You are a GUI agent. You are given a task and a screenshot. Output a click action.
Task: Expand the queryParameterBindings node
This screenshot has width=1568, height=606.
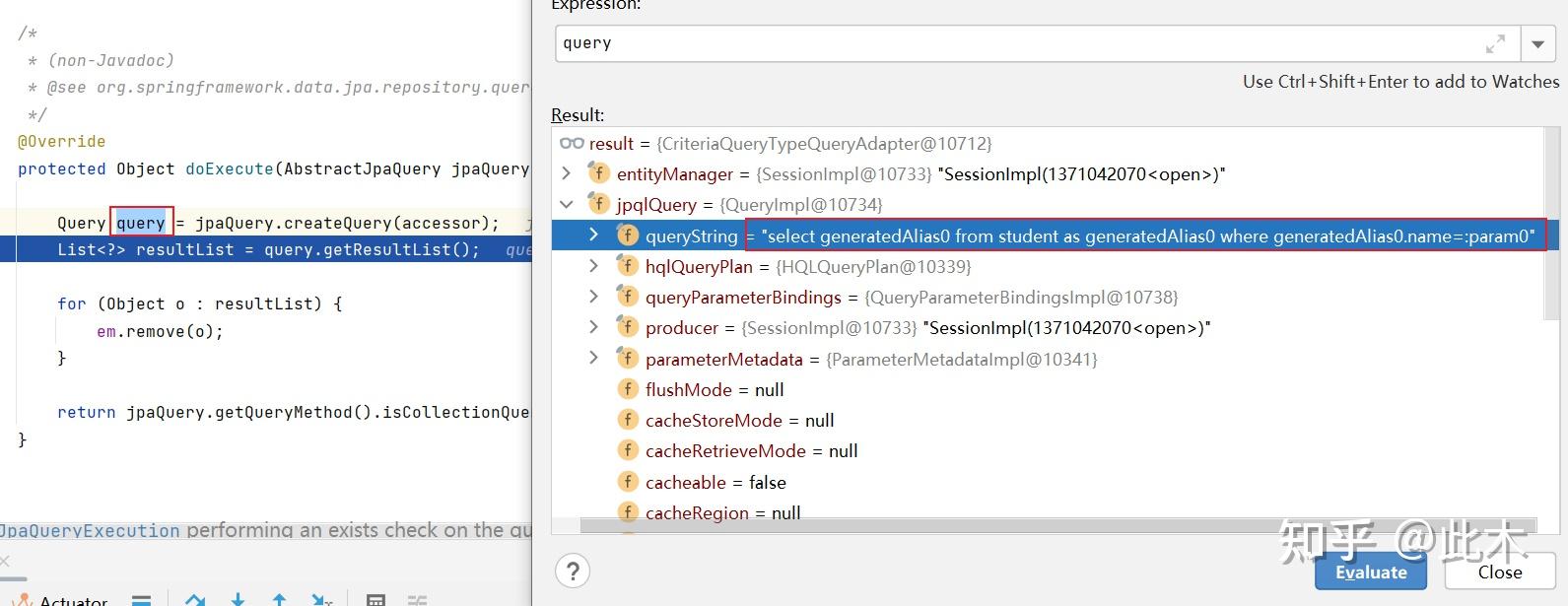593,297
